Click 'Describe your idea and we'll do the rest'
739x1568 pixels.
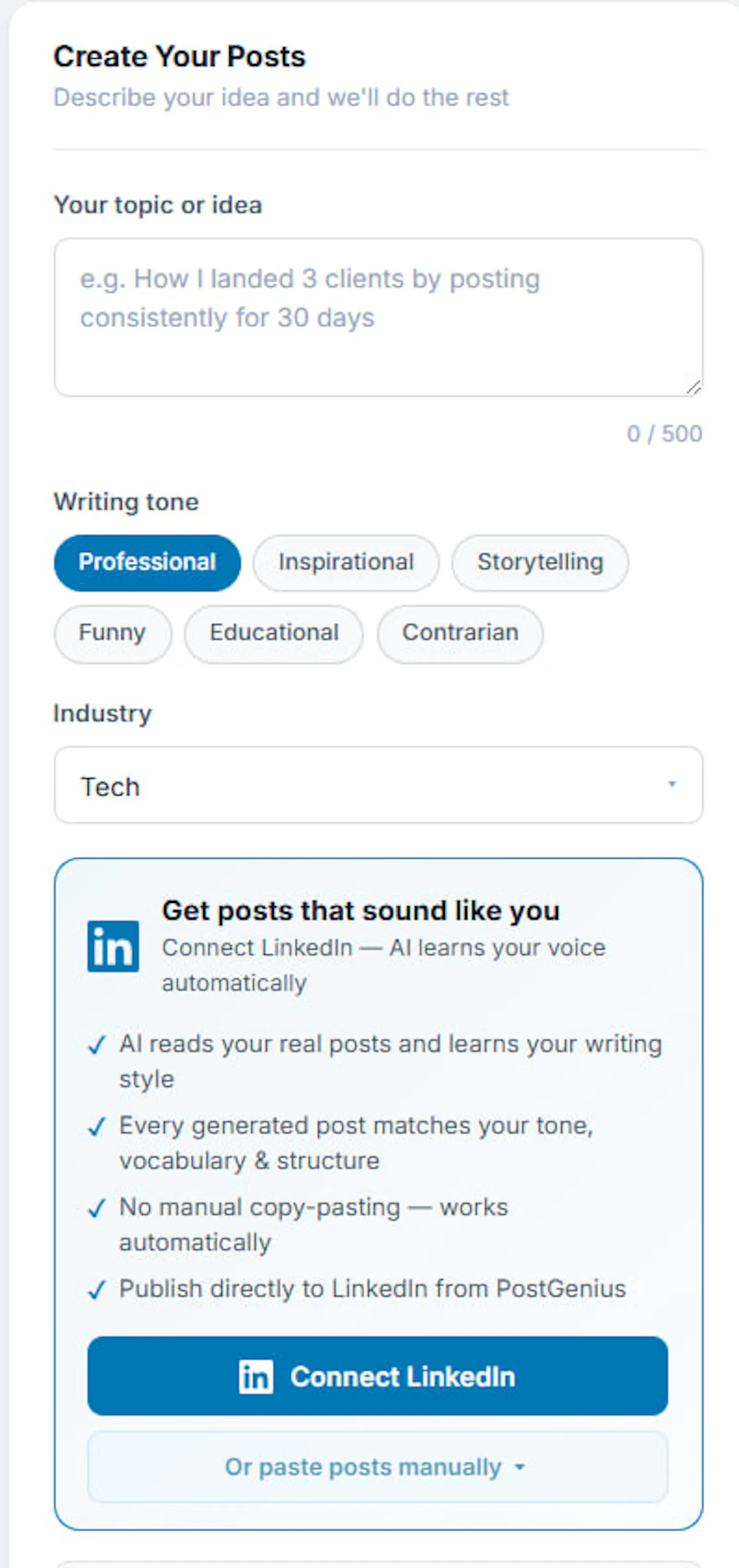[281, 97]
